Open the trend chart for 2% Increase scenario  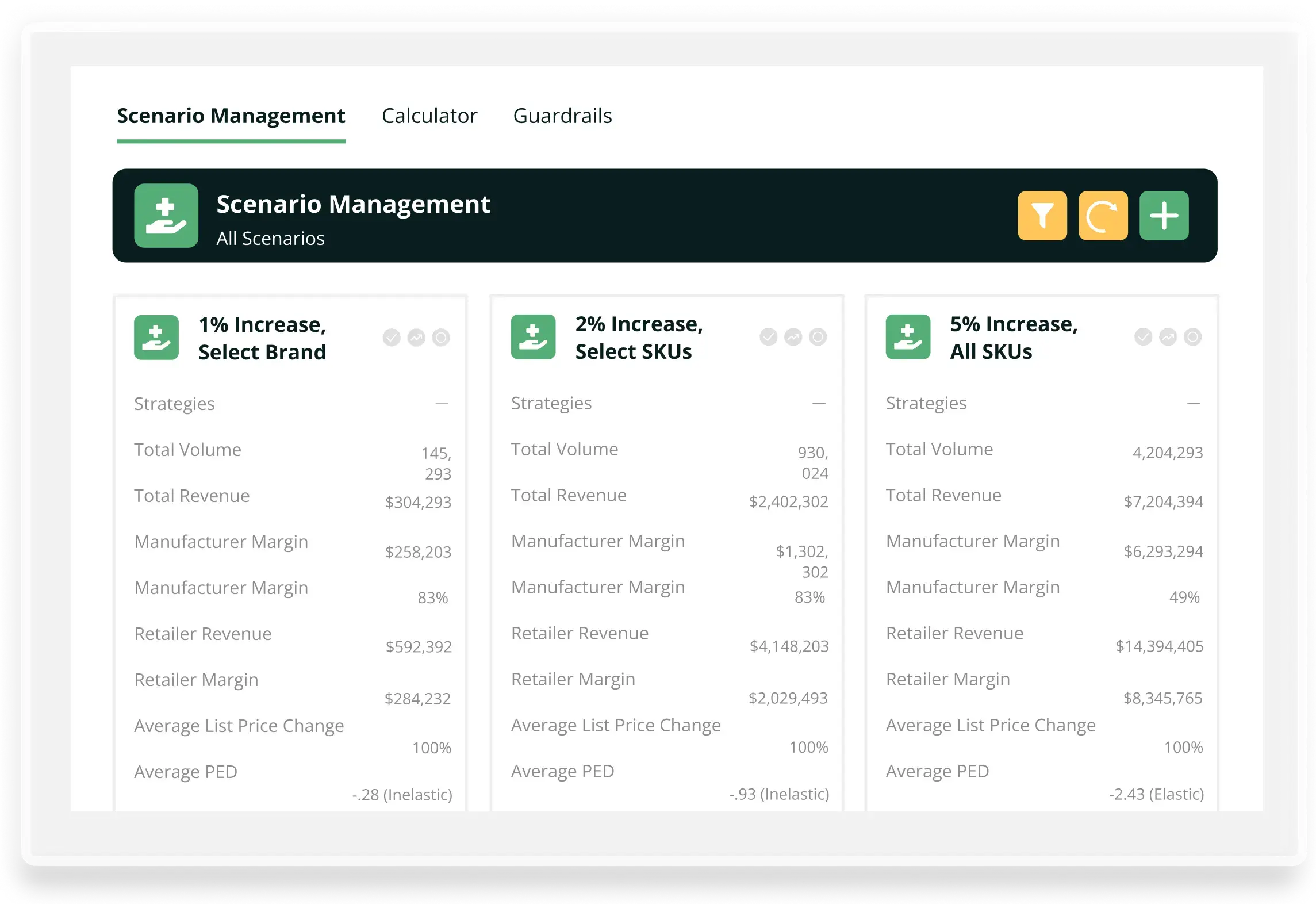(793, 338)
